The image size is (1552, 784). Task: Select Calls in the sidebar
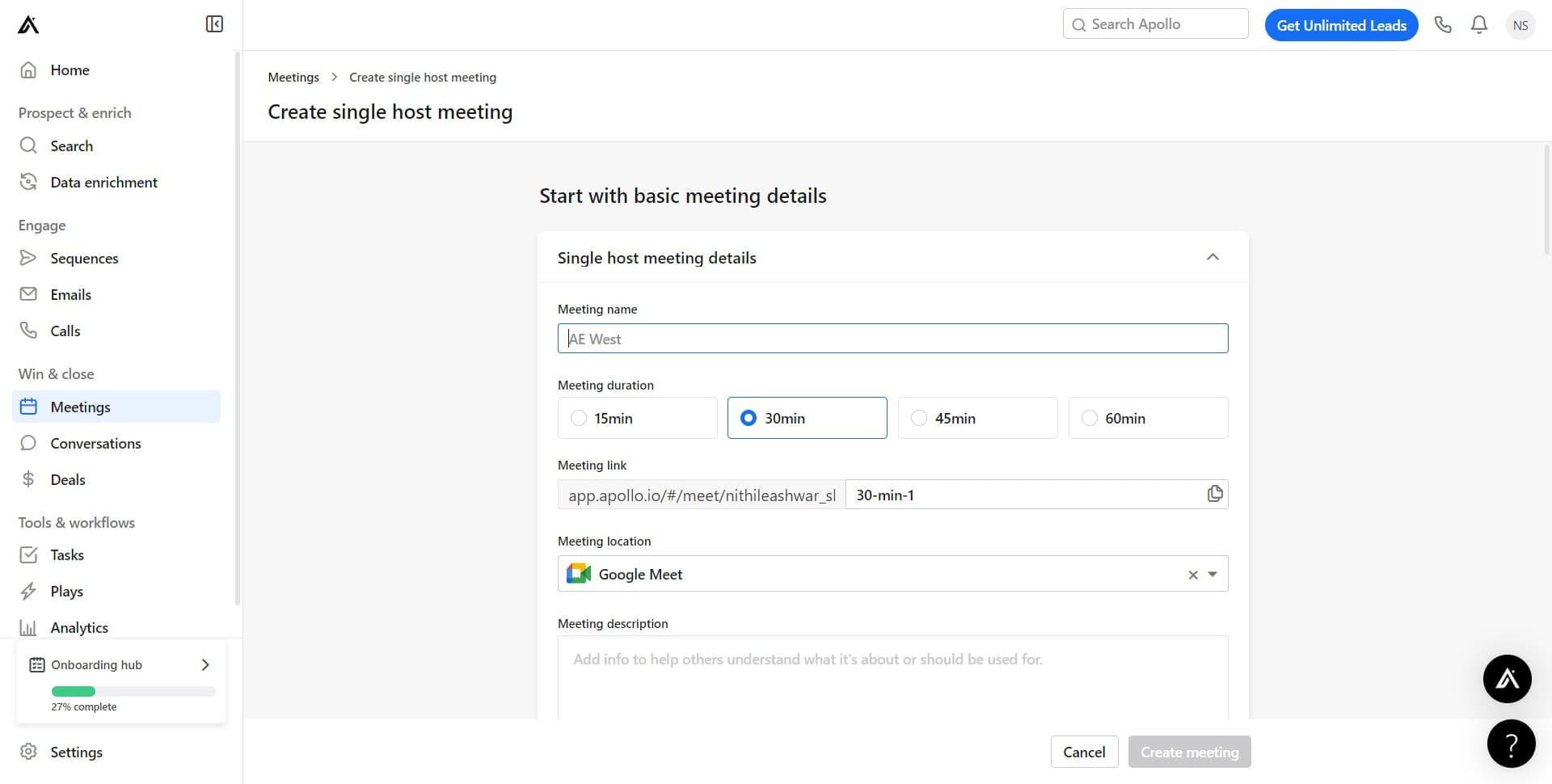coord(65,331)
